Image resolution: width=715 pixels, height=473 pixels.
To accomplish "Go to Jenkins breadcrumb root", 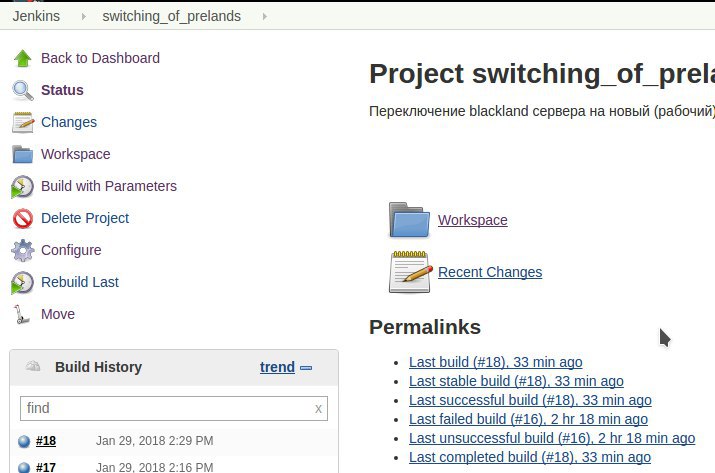I will (x=36, y=16).
